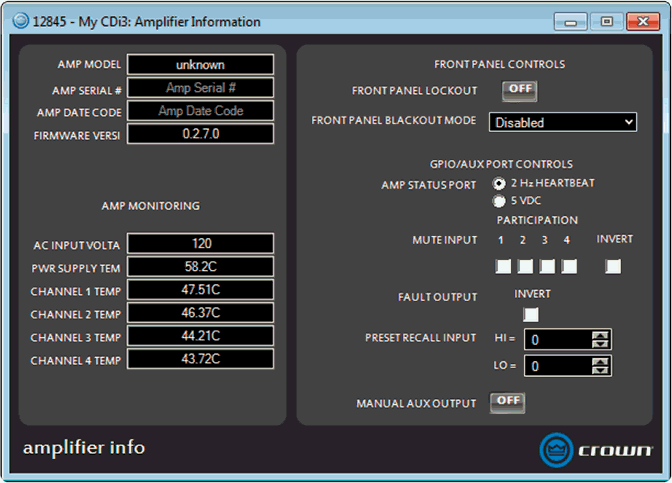Click the window title bar app icon
The width and height of the screenshot is (672, 483).
[20, 21]
